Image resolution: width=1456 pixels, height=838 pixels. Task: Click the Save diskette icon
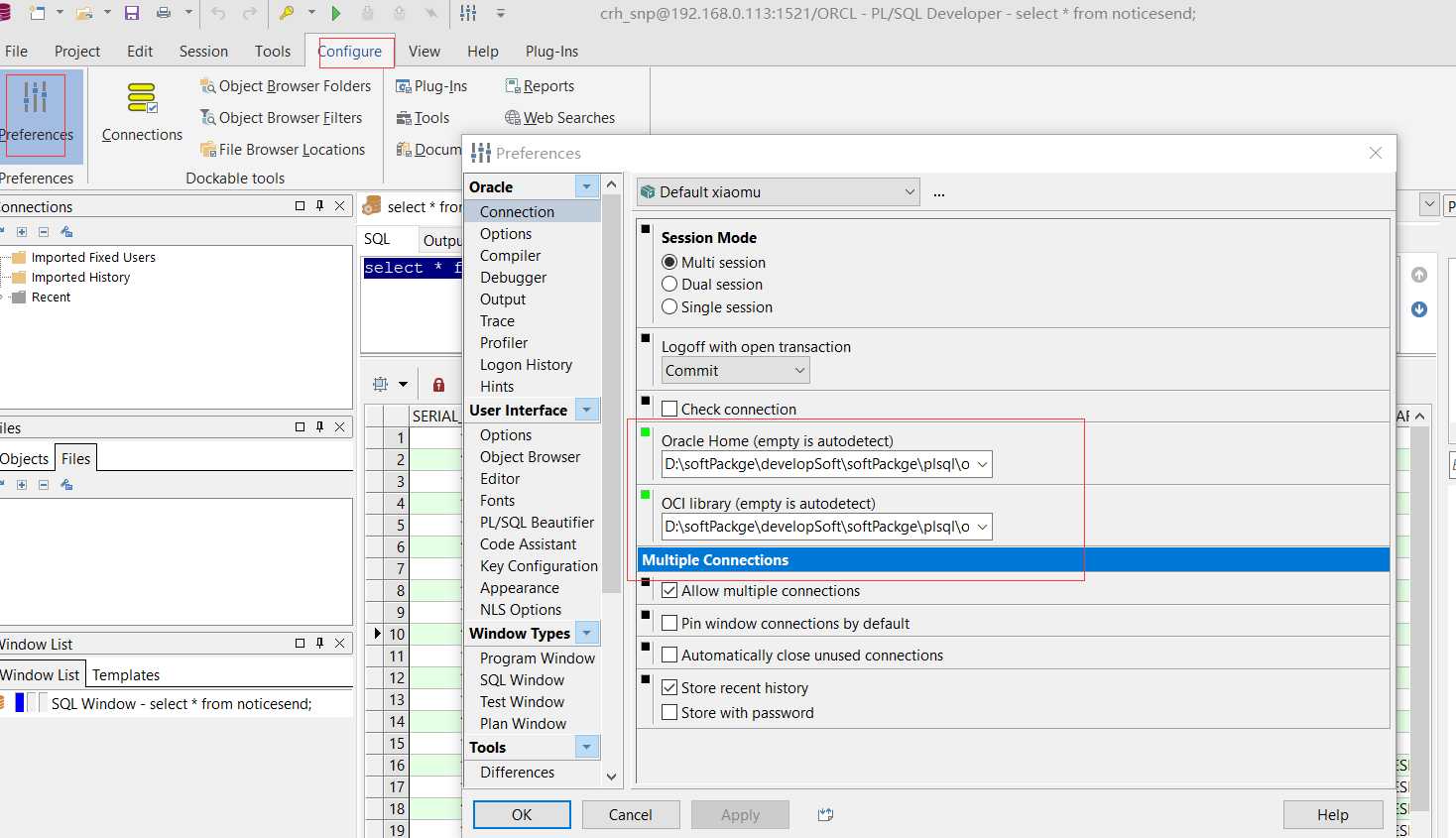(x=132, y=13)
